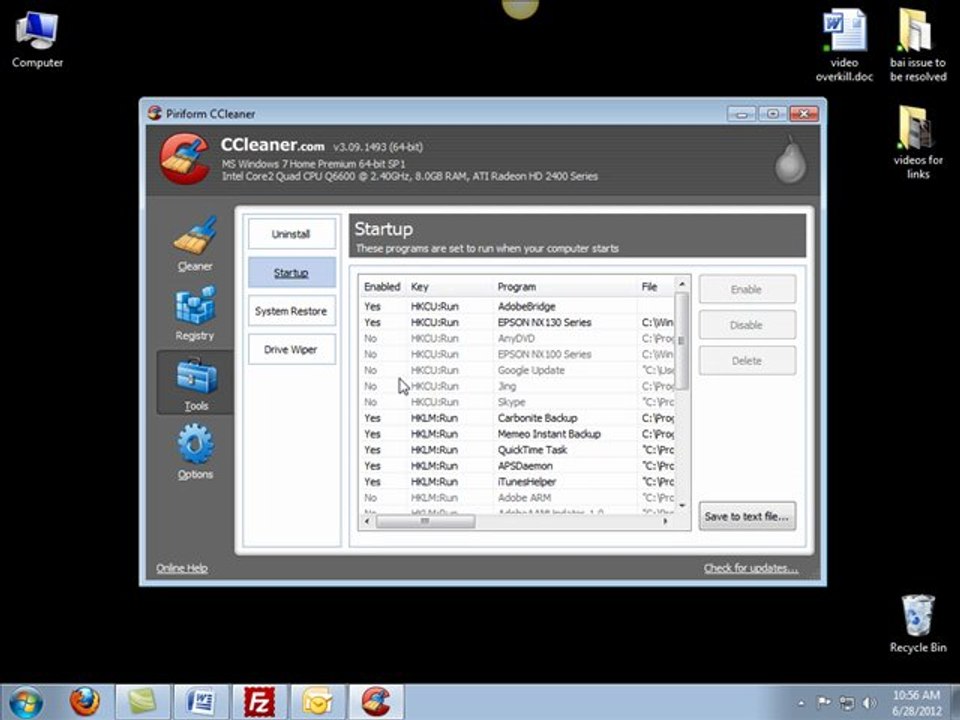Select the Memeo Instant Backup entry
The image size is (960, 720).
(517, 433)
